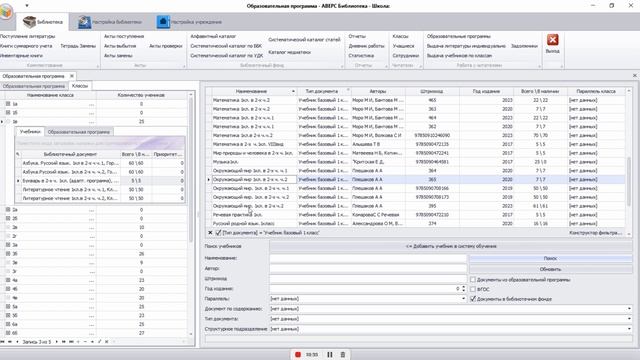Open Алфавитный каталог in the ribbon
Image resolution: width=640 pixels, height=360 pixels.
[213, 36]
